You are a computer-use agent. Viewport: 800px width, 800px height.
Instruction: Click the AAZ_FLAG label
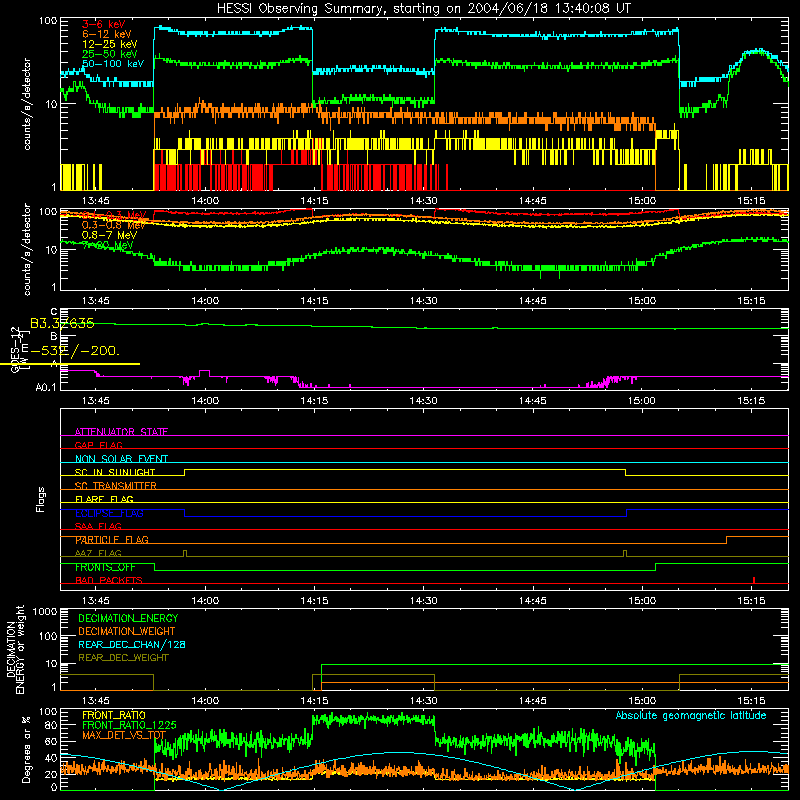[98, 553]
